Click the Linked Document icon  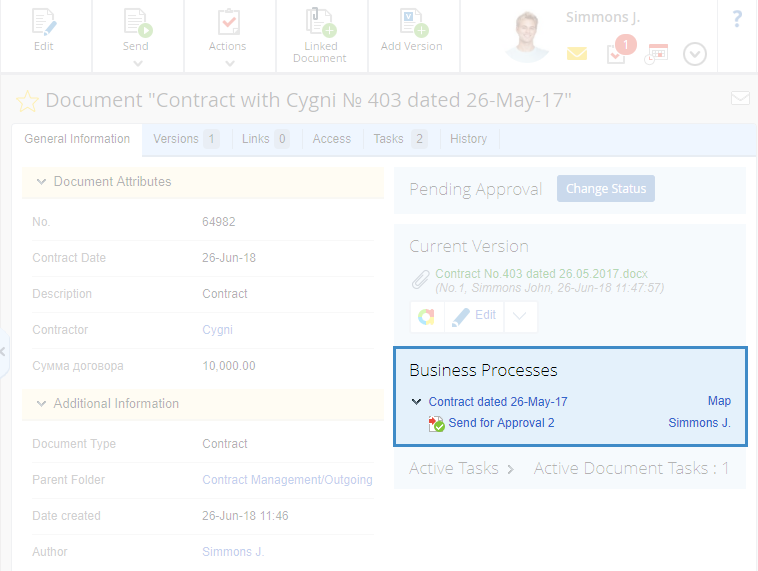pyautogui.click(x=319, y=25)
